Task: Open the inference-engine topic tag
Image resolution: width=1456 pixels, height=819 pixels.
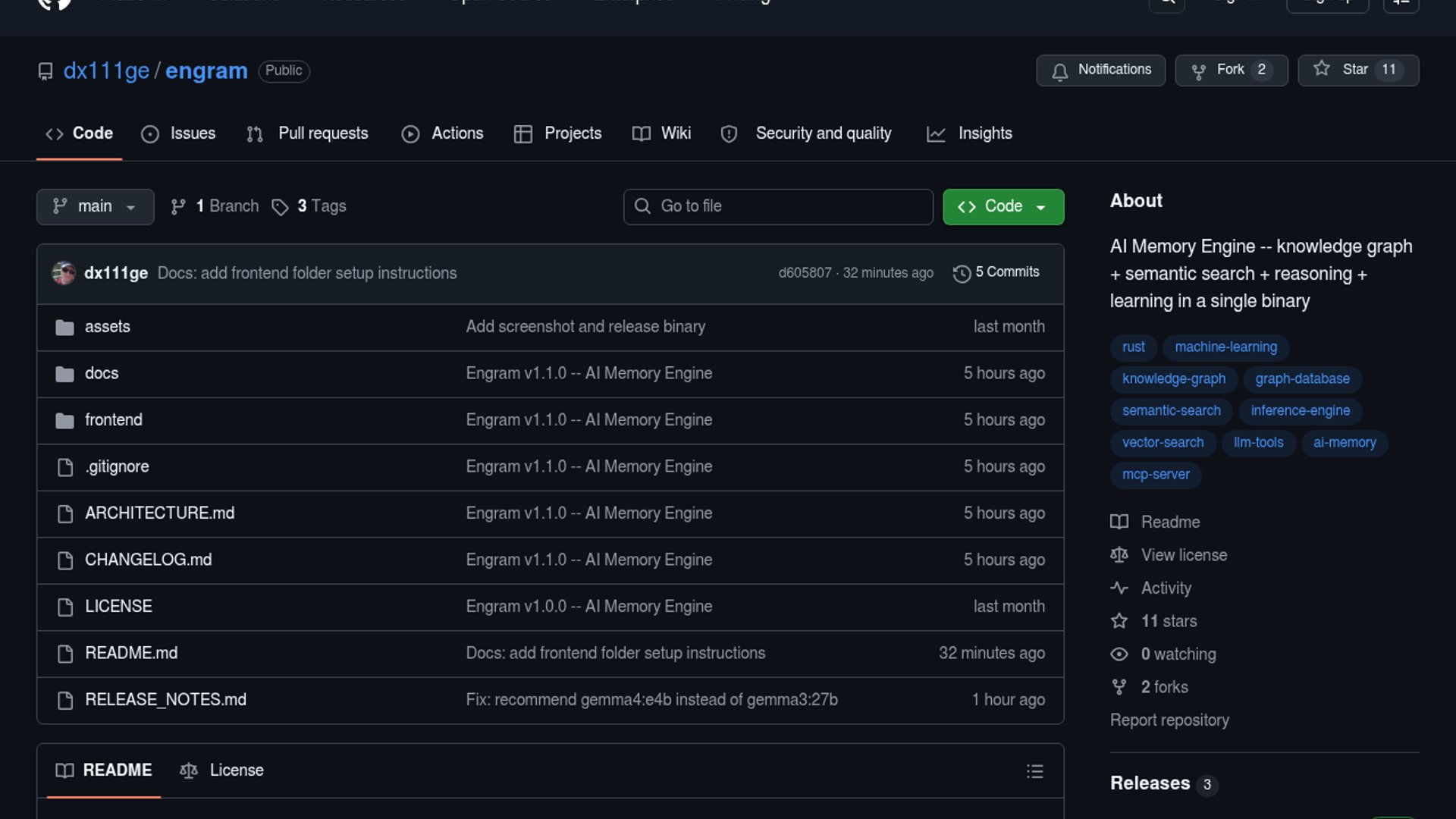Action: coord(1301,411)
